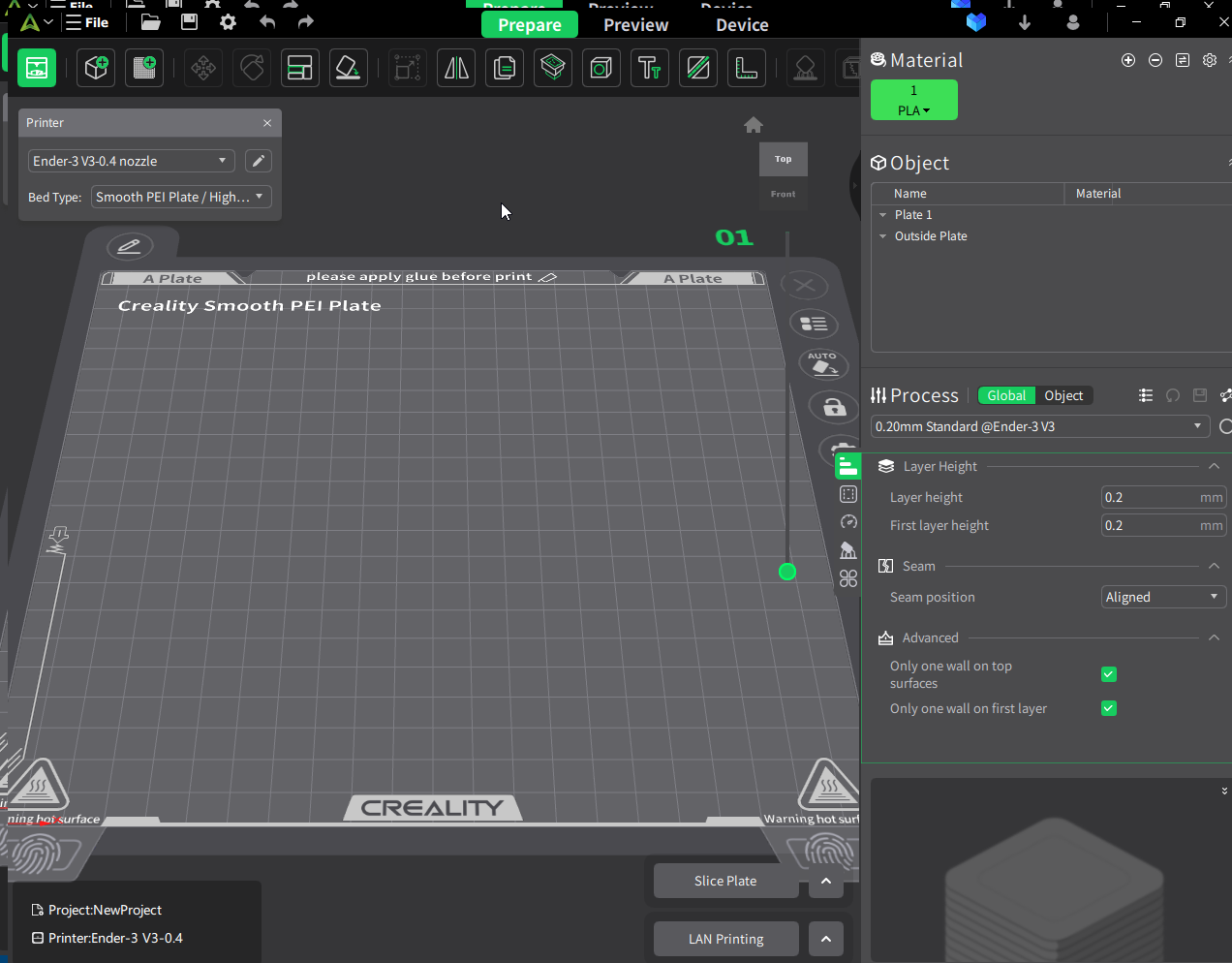1232x963 pixels.
Task: Click the green layer slider handle
Action: (x=787, y=572)
